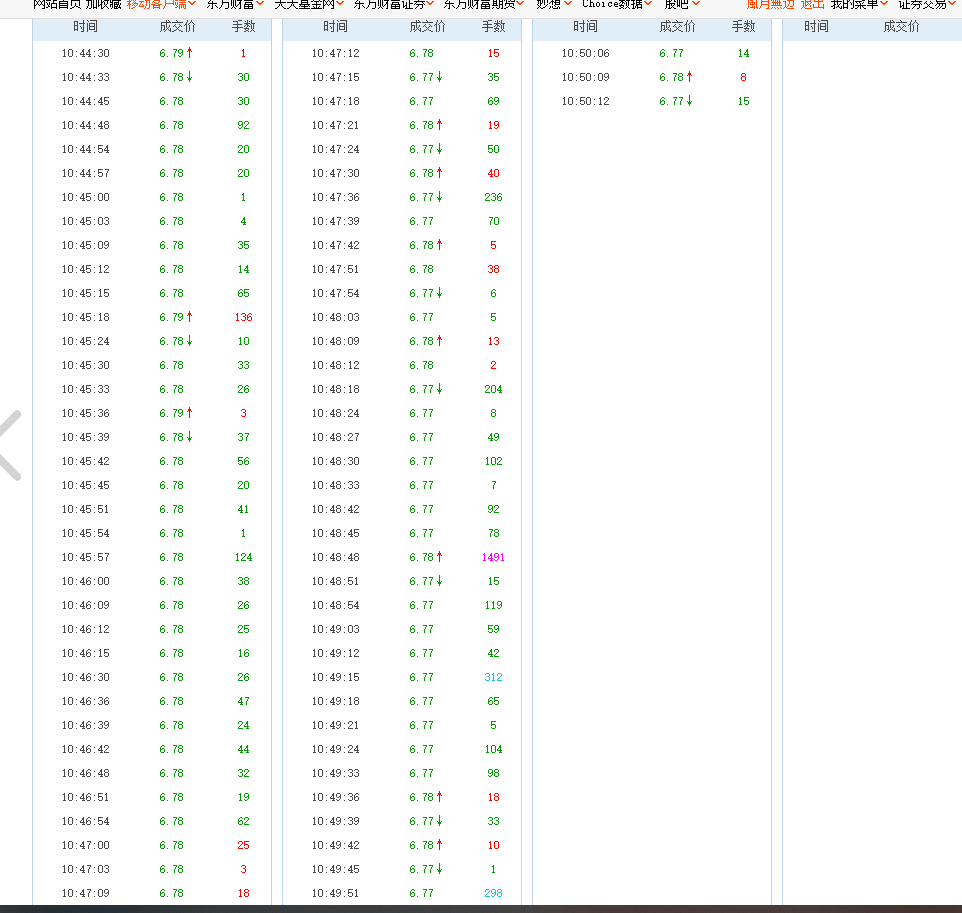Expand the 妙想 dropdown
Screen dimensions: 962x913
pos(553,4)
